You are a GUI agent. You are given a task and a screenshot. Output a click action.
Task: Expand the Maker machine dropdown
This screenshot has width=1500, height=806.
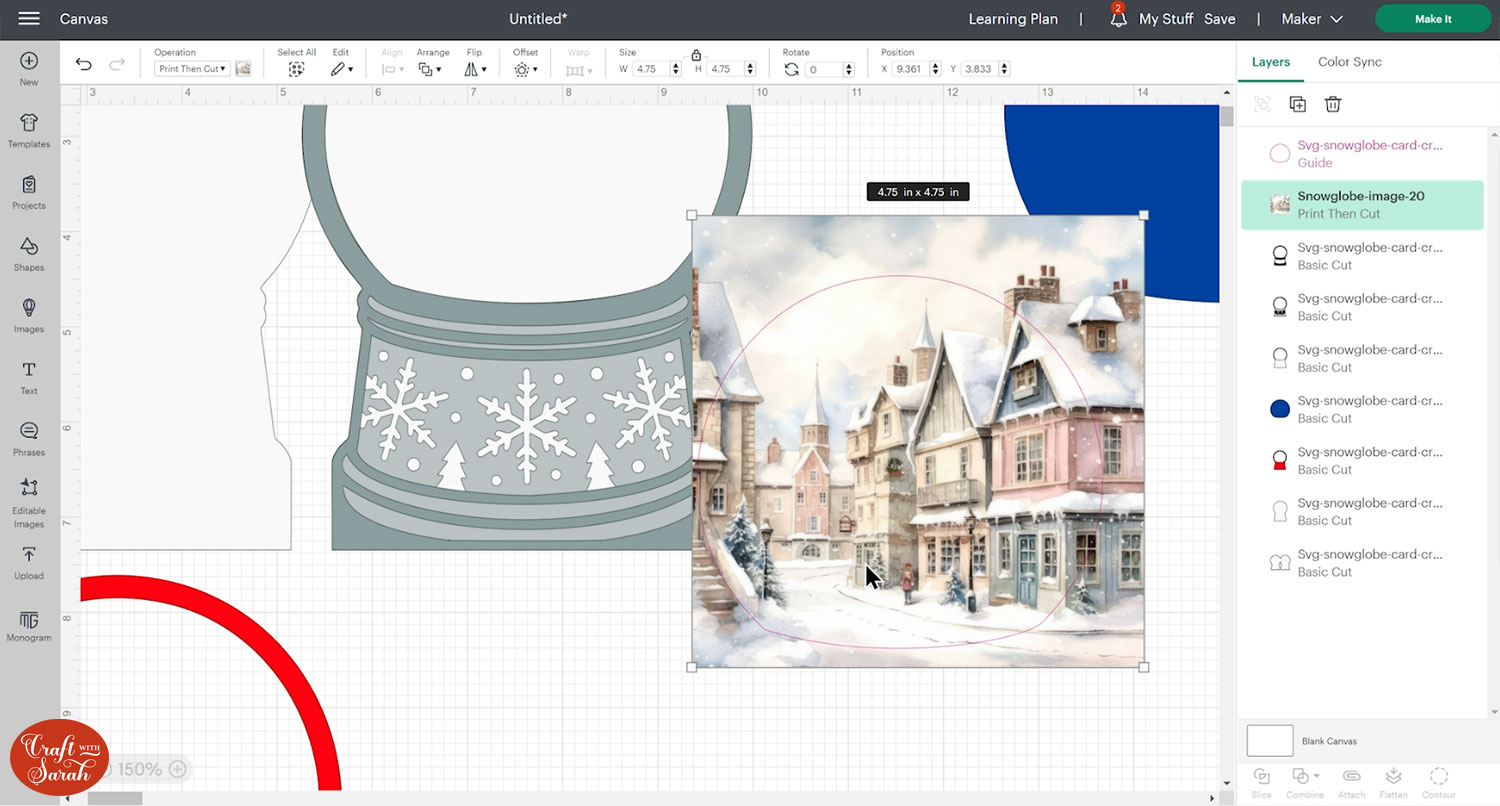[1315, 19]
